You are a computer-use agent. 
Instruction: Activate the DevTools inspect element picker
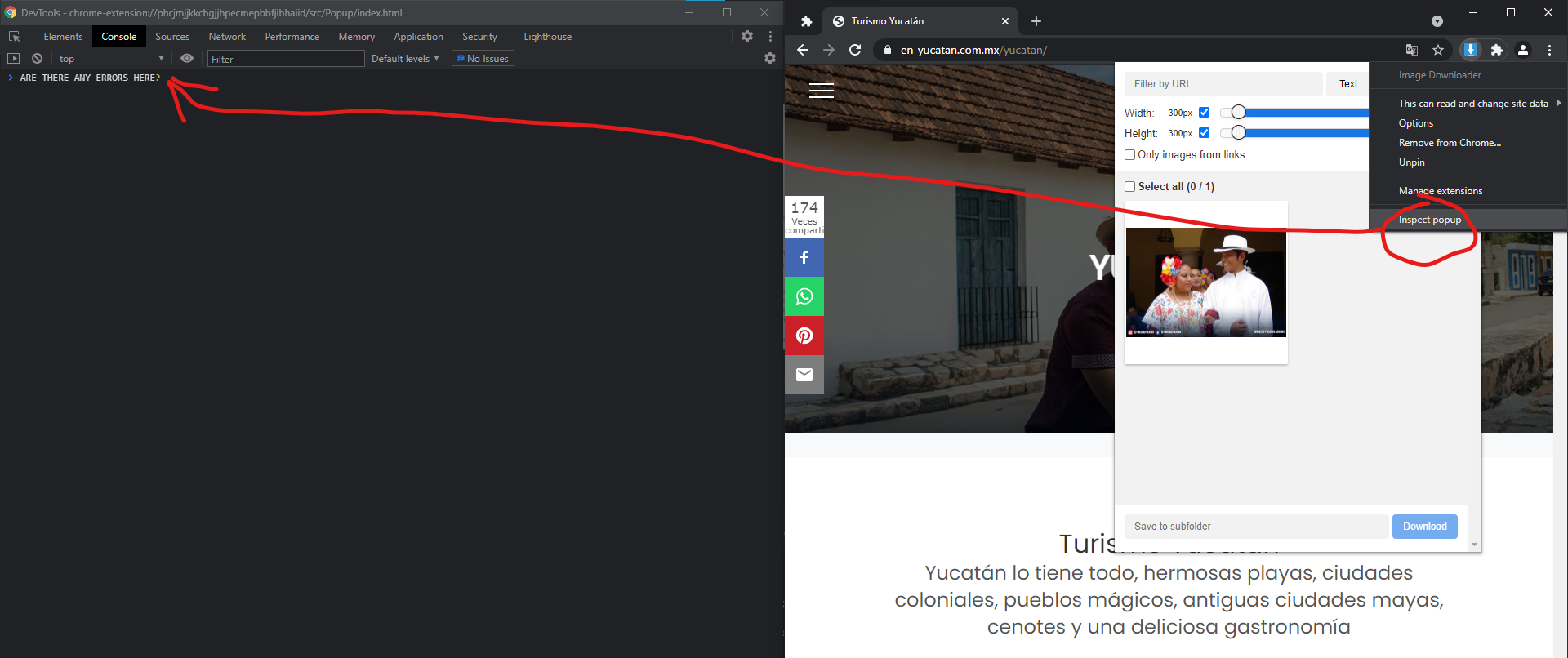[x=14, y=37]
